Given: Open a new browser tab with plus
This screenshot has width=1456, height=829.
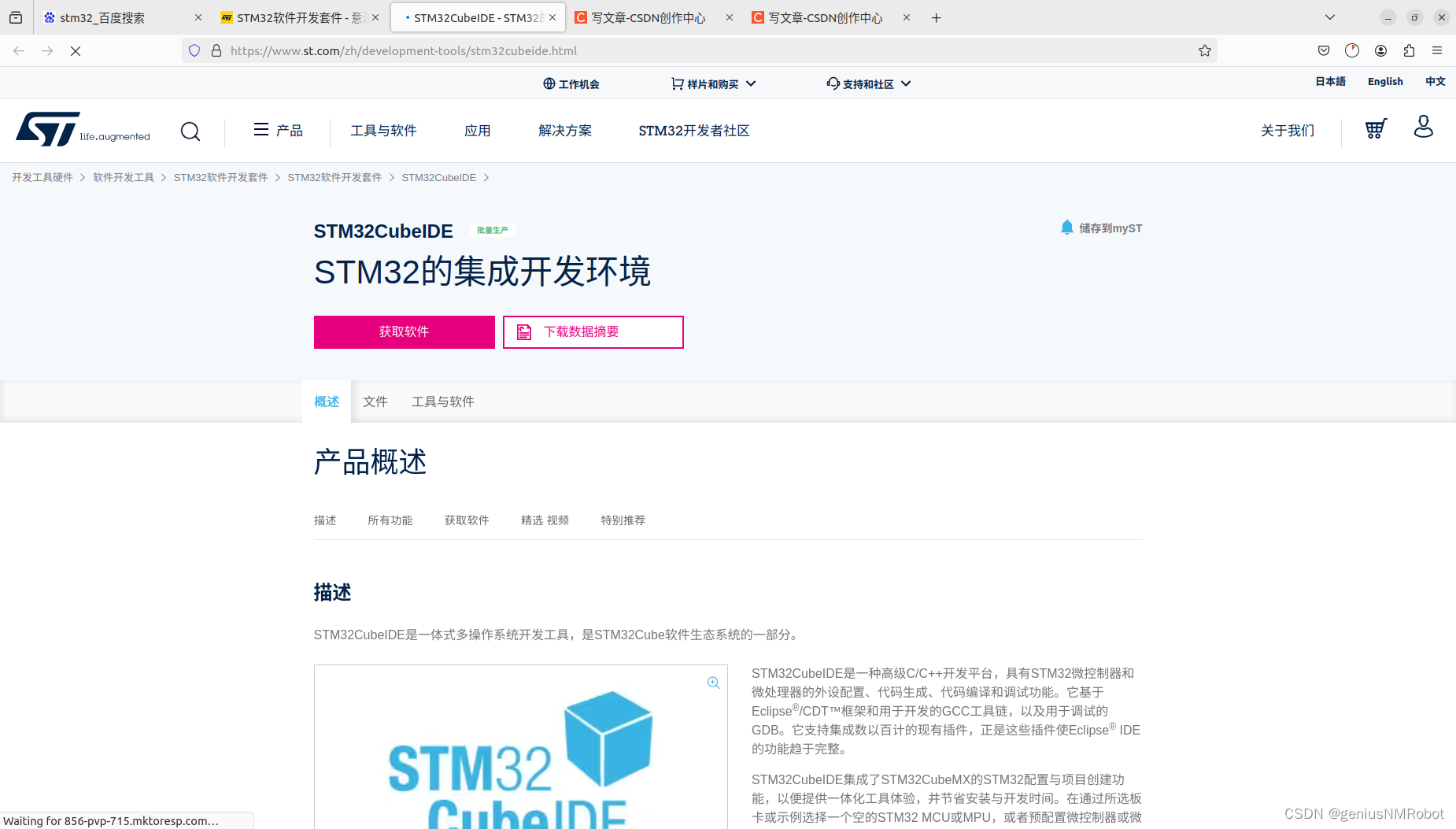Looking at the screenshot, I should 936,17.
